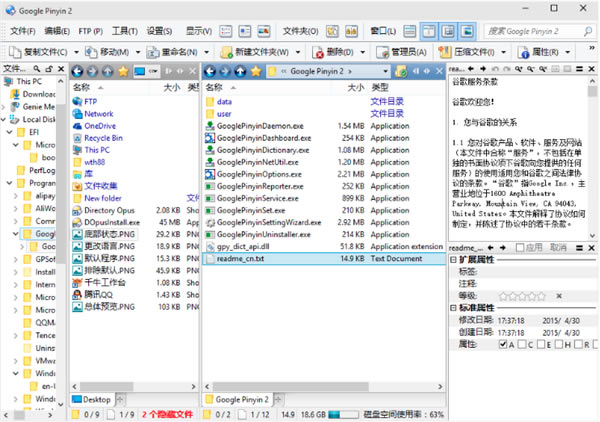Toggle the A (archive) attribute checkbox

[502, 345]
